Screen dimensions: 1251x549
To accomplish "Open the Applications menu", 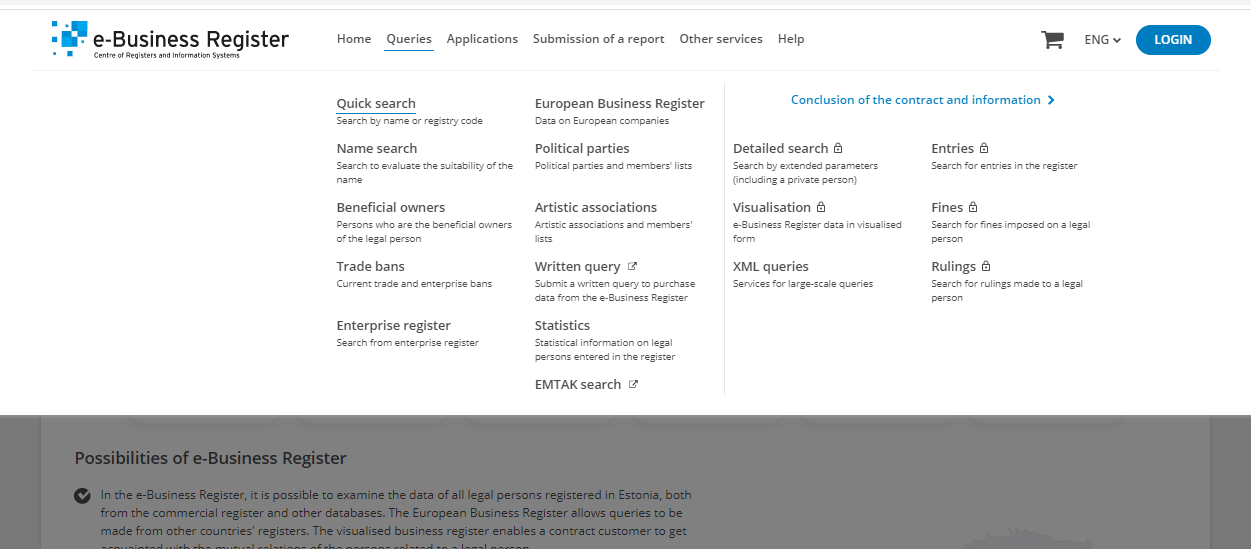I will pyautogui.click(x=482, y=39).
